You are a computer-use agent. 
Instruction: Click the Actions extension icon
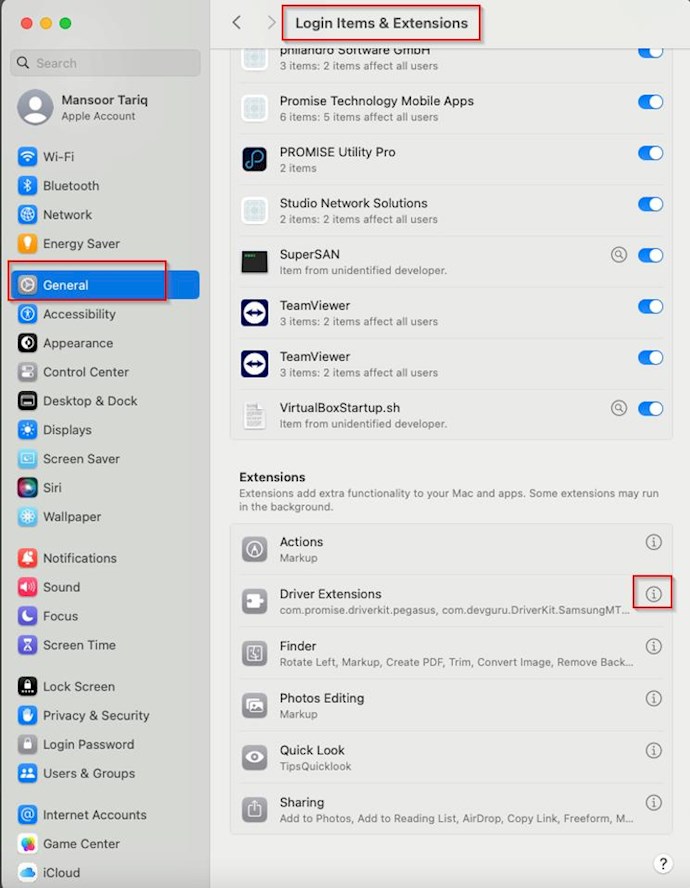coord(254,549)
